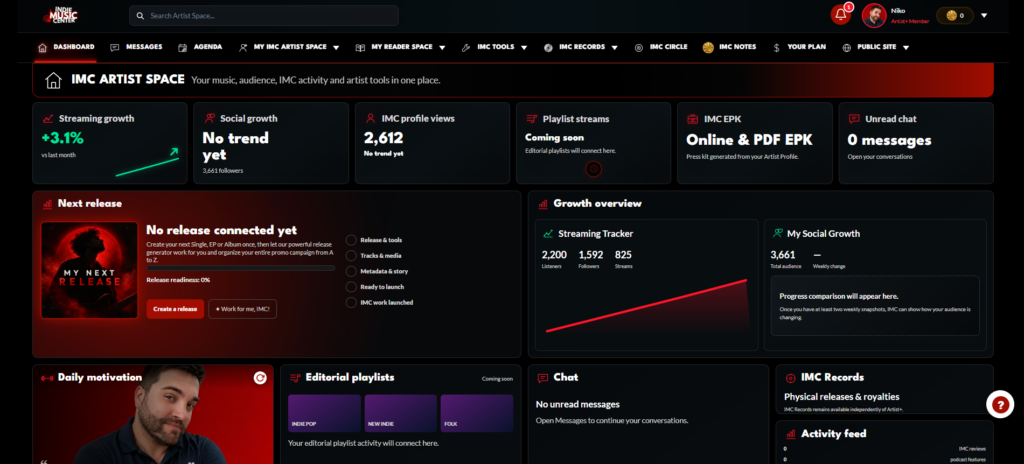Open the red help question mark
Image resolution: width=1024 pixels, height=464 pixels.
click(x=1000, y=405)
